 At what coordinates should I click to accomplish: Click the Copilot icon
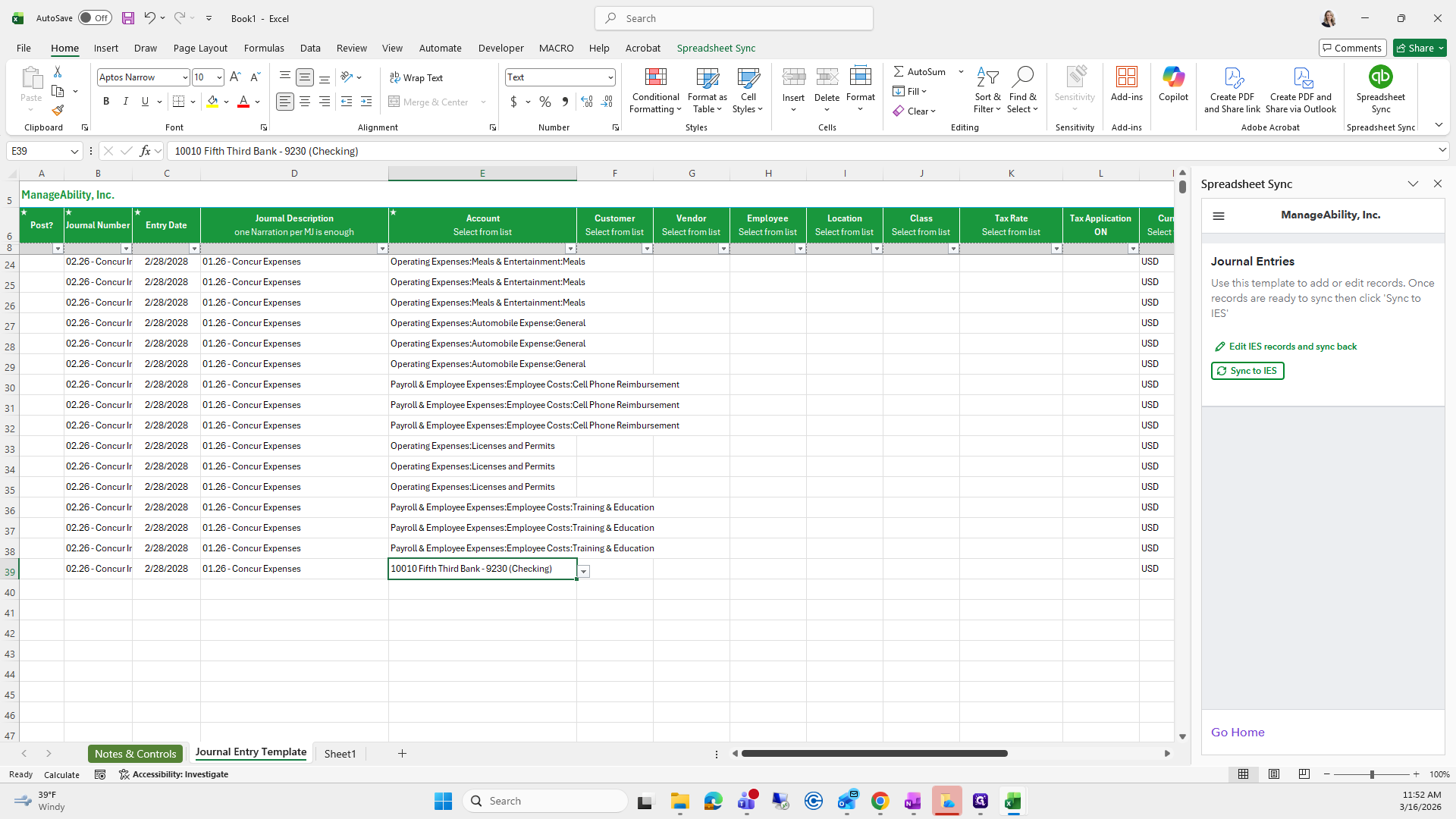click(x=1173, y=77)
